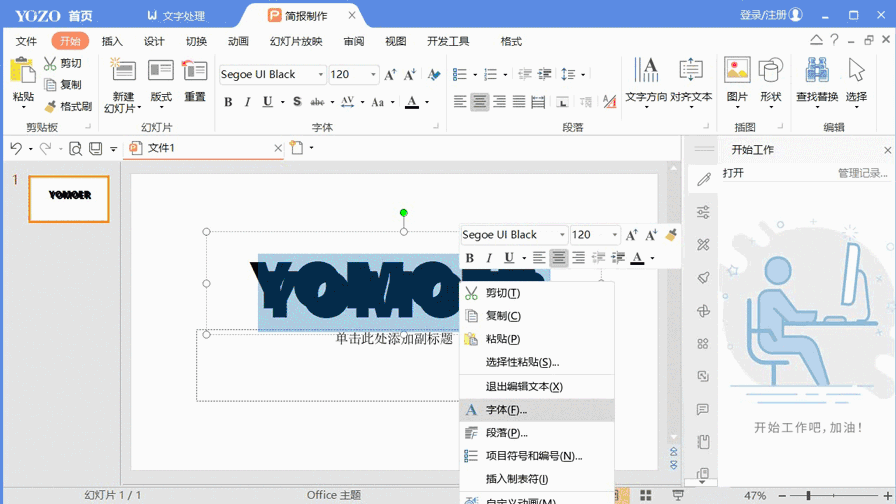Click the Save icon in quick access bar

coord(95,149)
